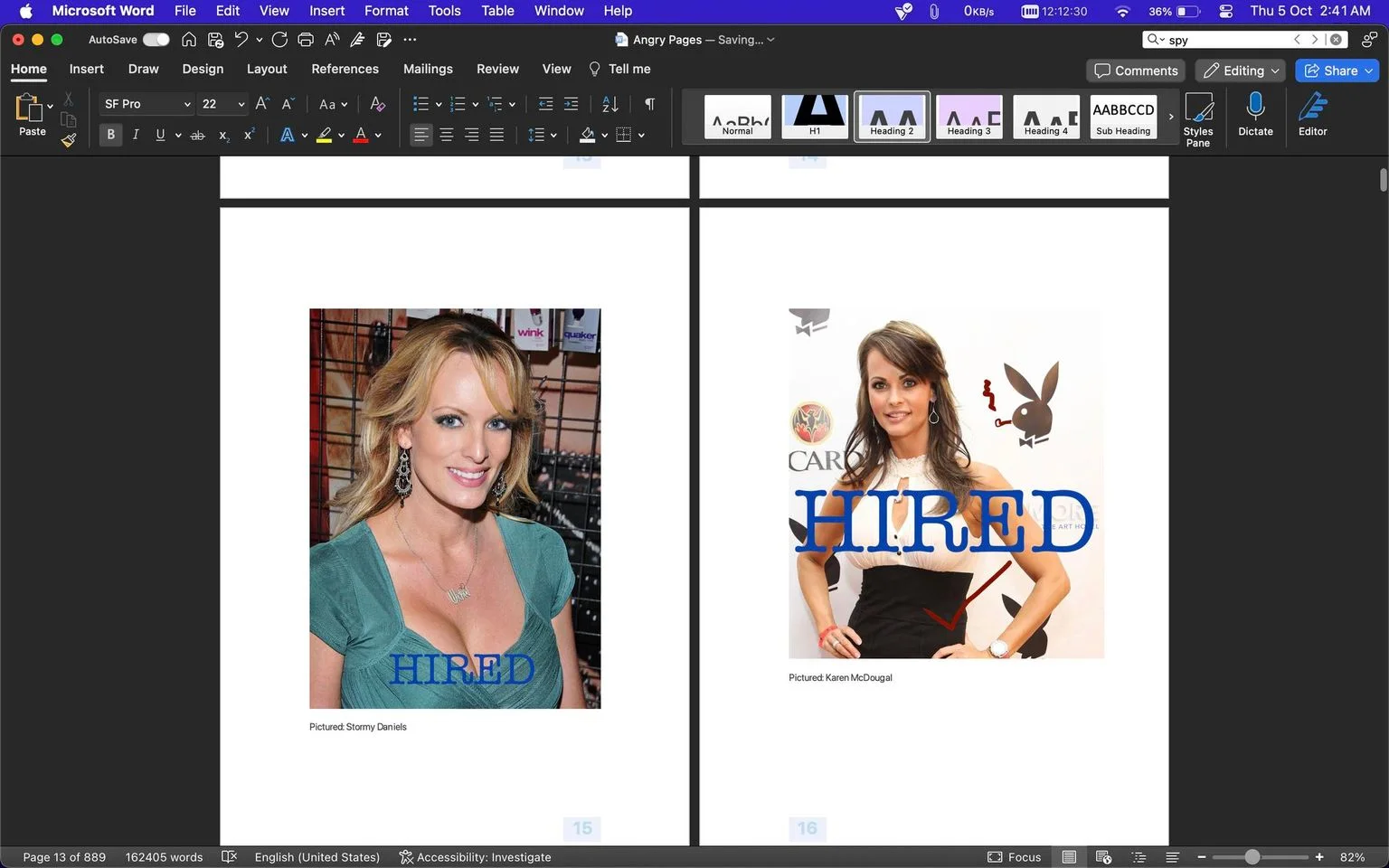Switch to the References tab
This screenshot has width=1389, height=868.
(345, 69)
